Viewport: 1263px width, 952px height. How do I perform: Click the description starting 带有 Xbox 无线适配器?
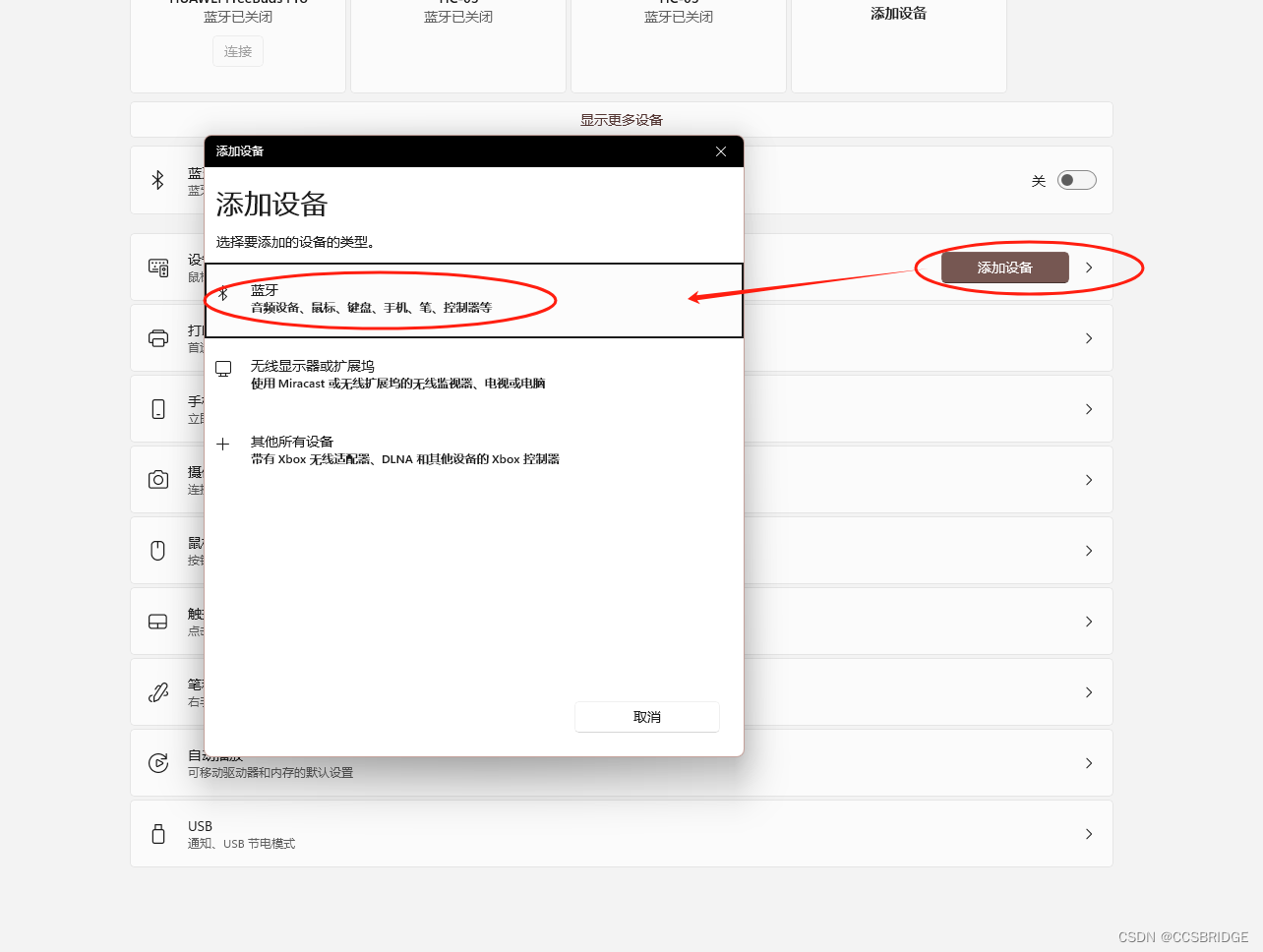(x=404, y=459)
